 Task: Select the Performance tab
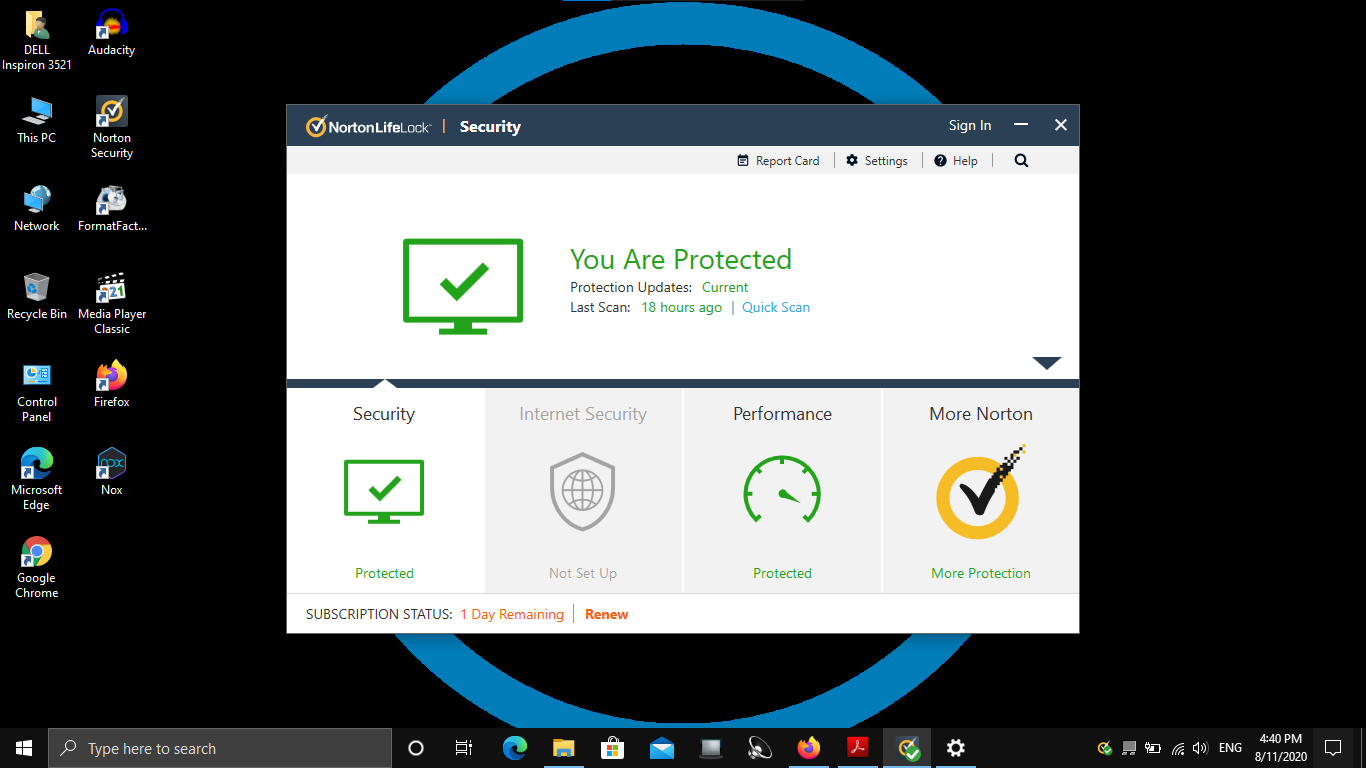pos(782,490)
